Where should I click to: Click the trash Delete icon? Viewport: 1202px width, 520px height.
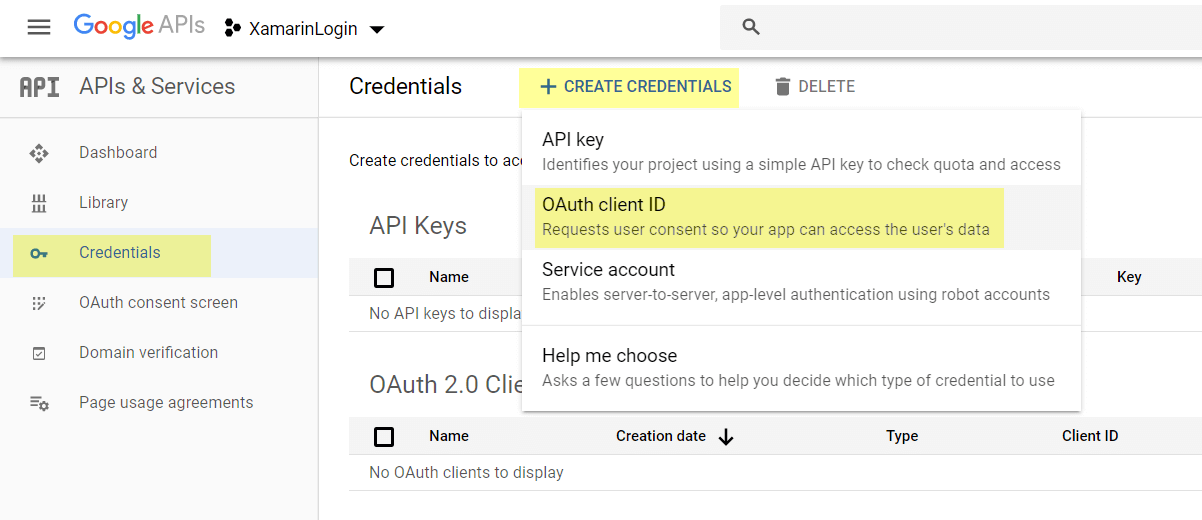(783, 87)
